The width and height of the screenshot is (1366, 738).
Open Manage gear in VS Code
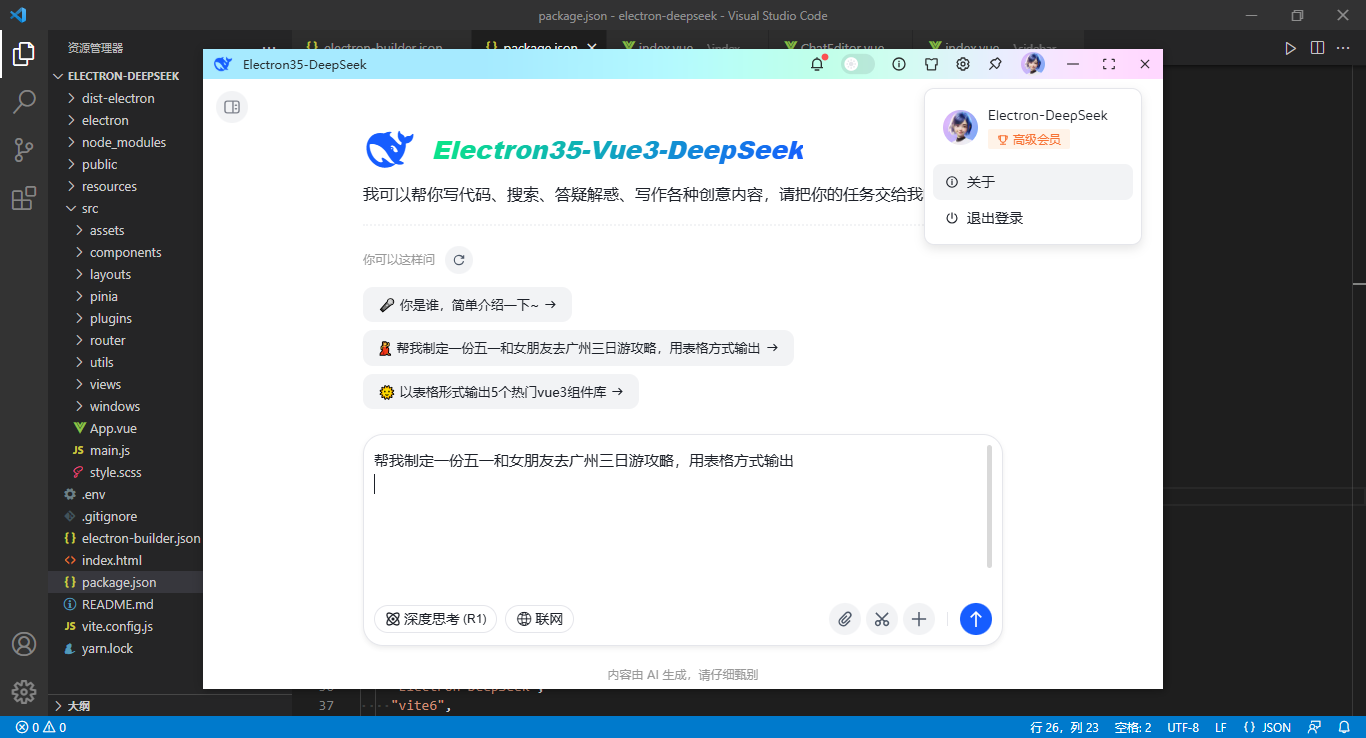[x=24, y=691]
